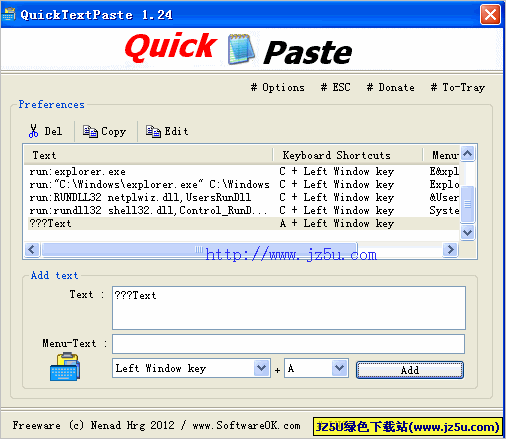Click into the Menu-Text input field
506x439 pixels.
289,344
